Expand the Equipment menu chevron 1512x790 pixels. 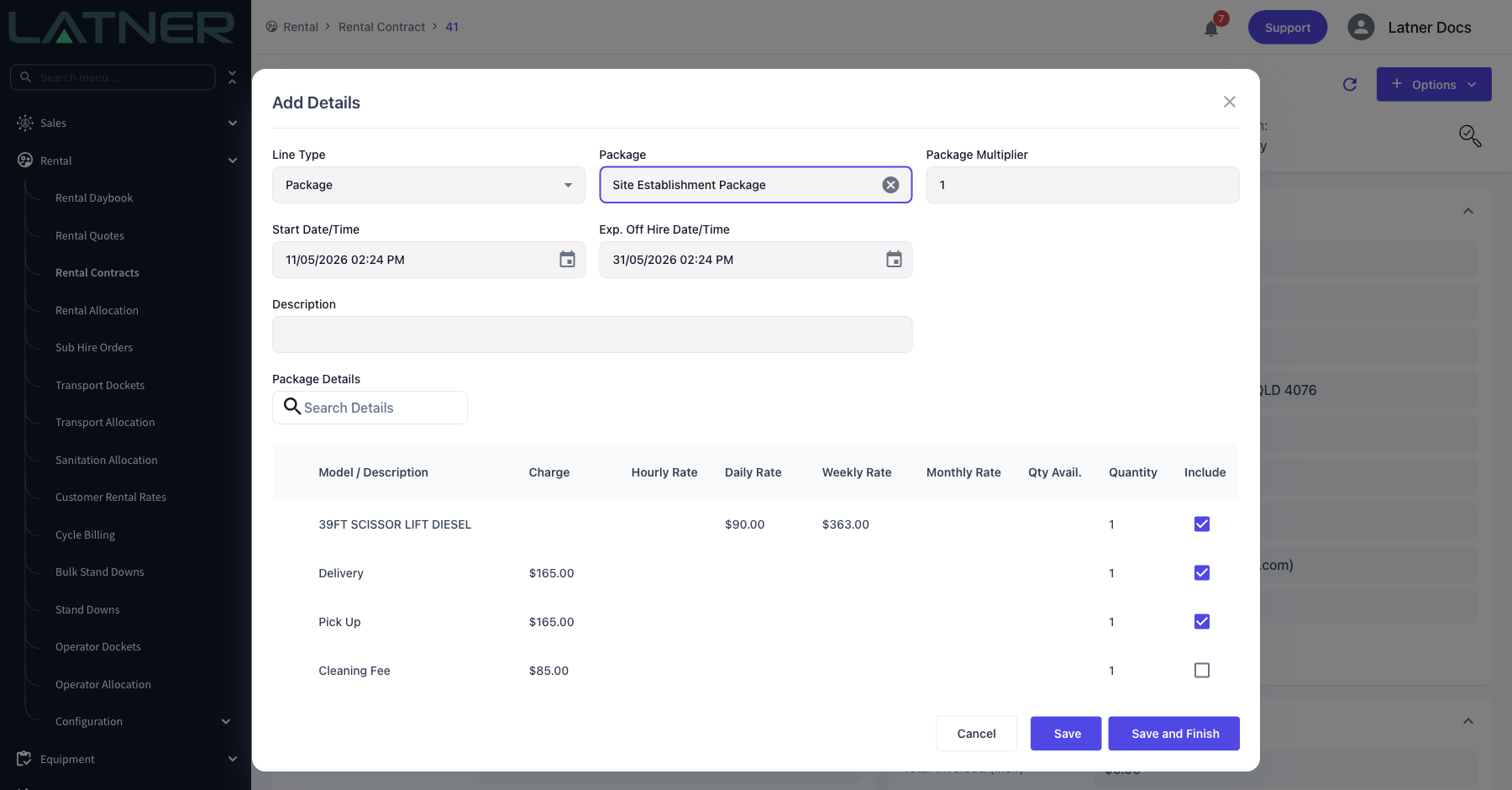pyautogui.click(x=233, y=759)
